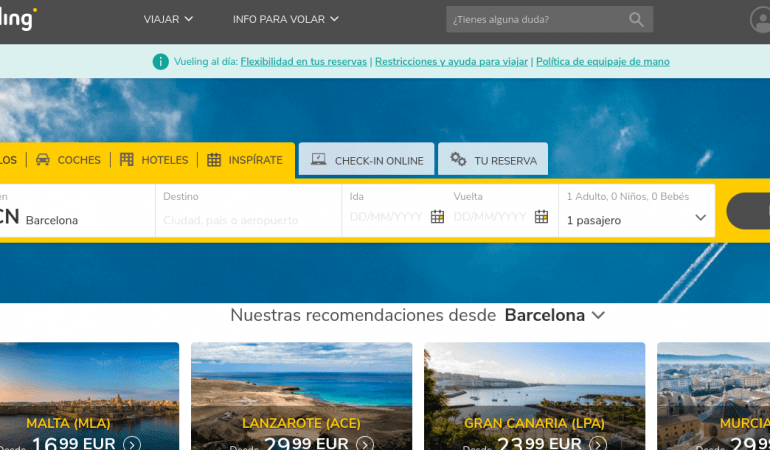Click the arrow icon on Lanzarote price
Image resolution: width=770 pixels, height=450 pixels.
click(364, 444)
